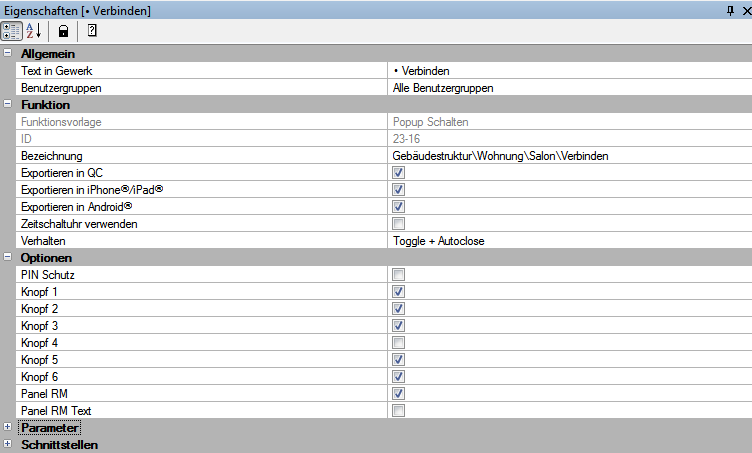Sort properties alphabetically with A-Z icon
The height and width of the screenshot is (453, 752).
coord(34,31)
